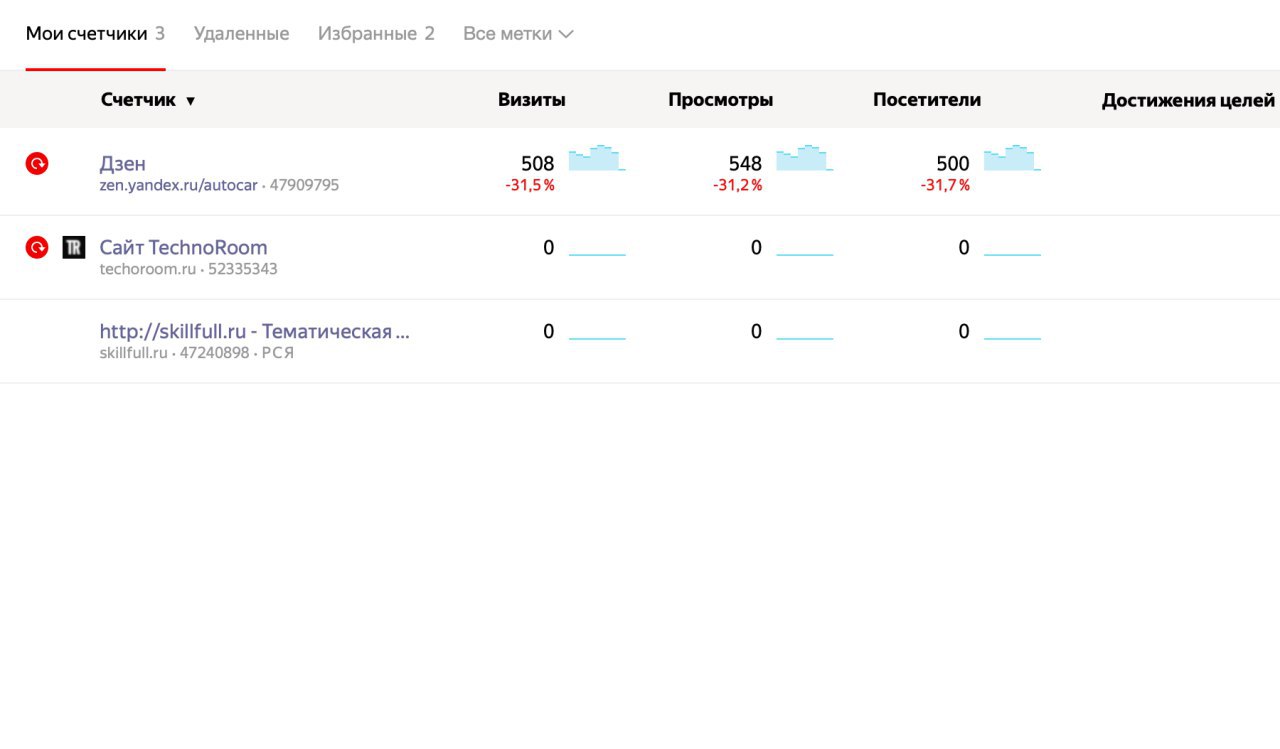This screenshot has width=1280, height=749.
Task: Click the -31,5 % change value
Action: [x=530, y=186]
